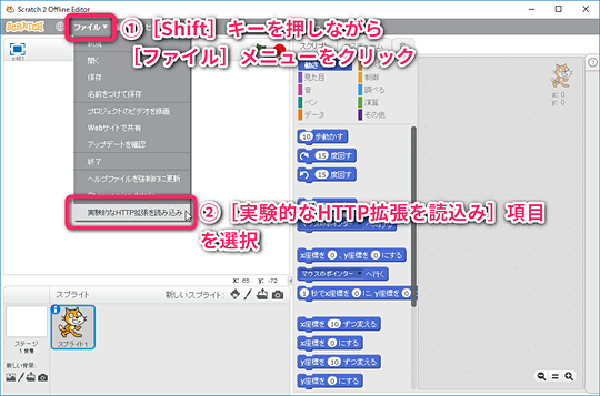Upload new backdrop from file icon

31,378
